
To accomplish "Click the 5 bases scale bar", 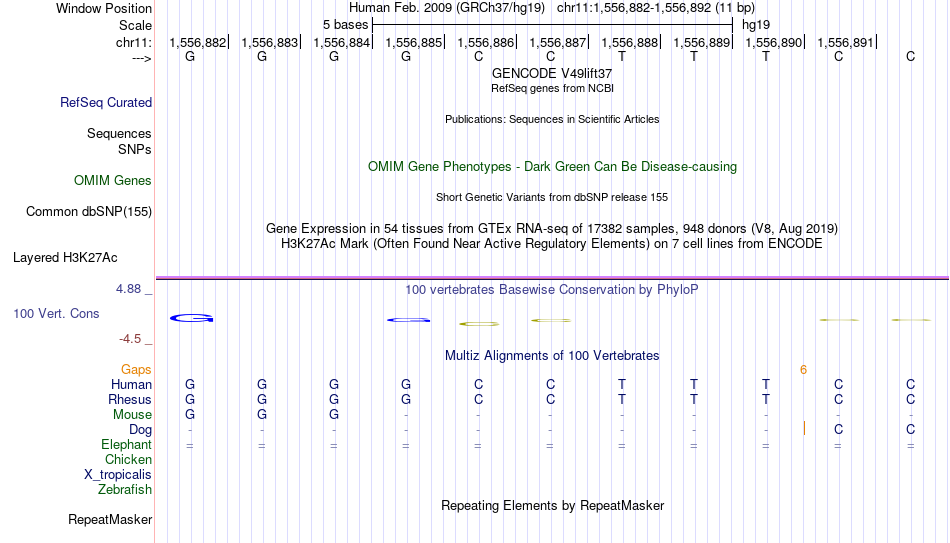I will 552,25.
